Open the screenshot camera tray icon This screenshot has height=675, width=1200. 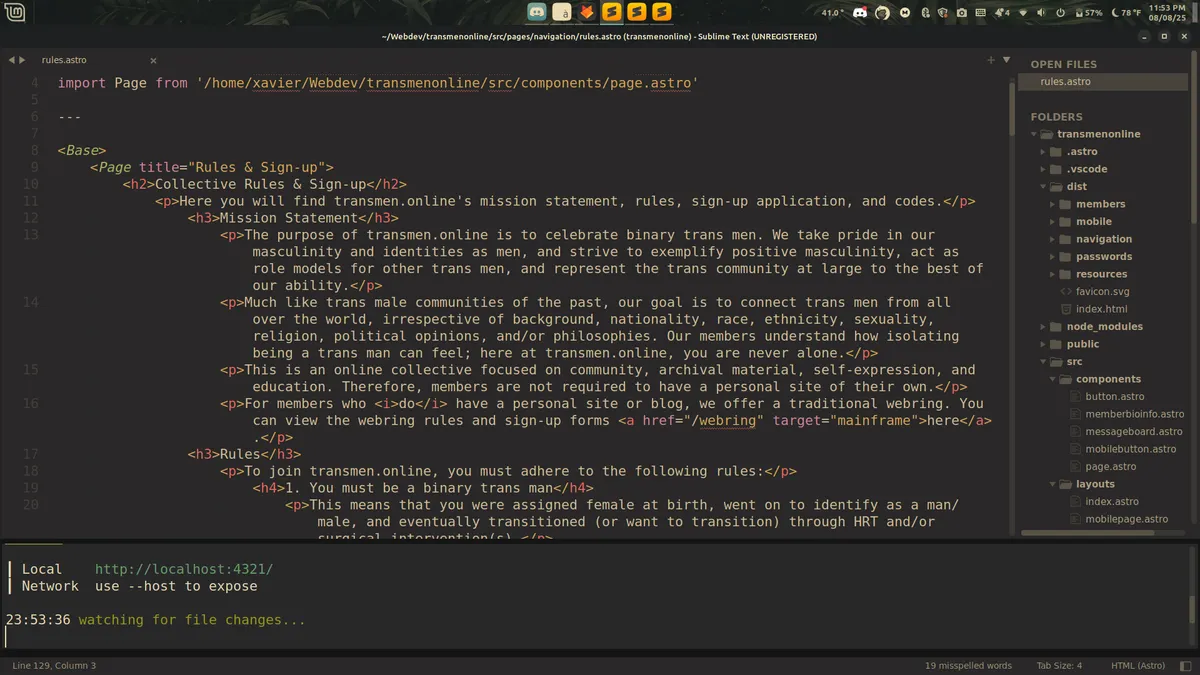[x=962, y=13]
